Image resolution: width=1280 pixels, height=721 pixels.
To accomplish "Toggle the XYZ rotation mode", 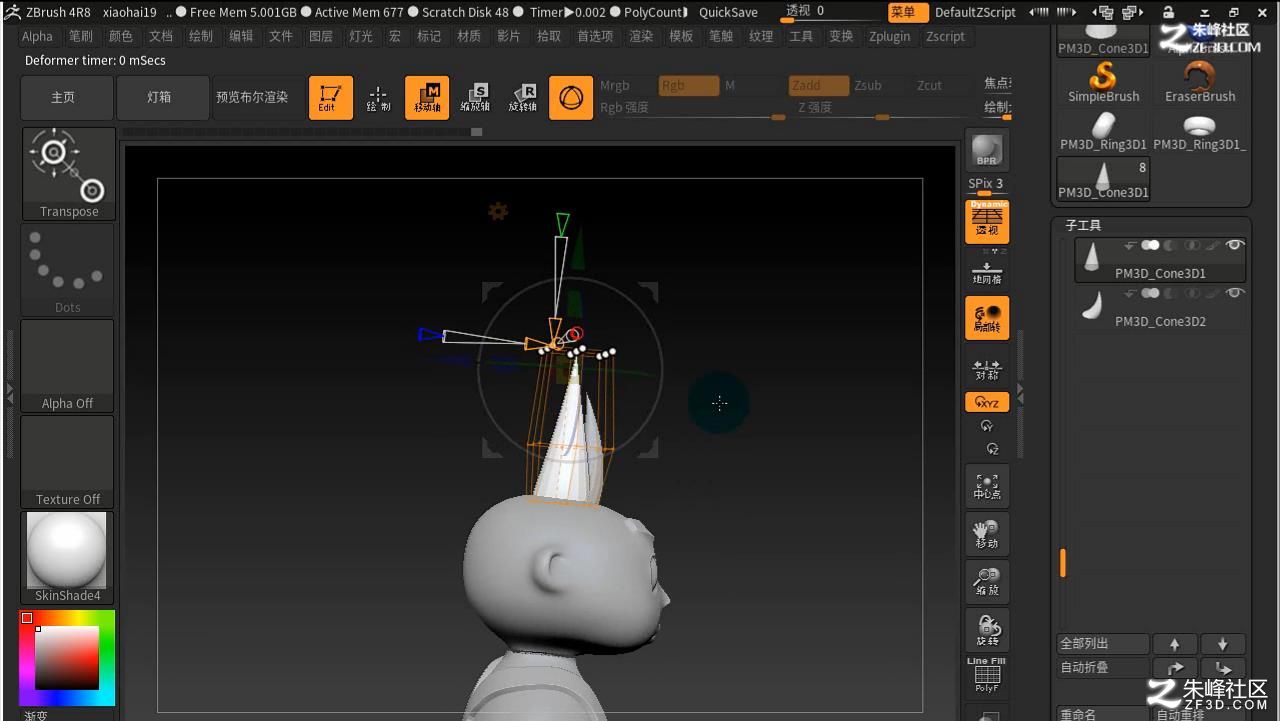I will coord(987,402).
